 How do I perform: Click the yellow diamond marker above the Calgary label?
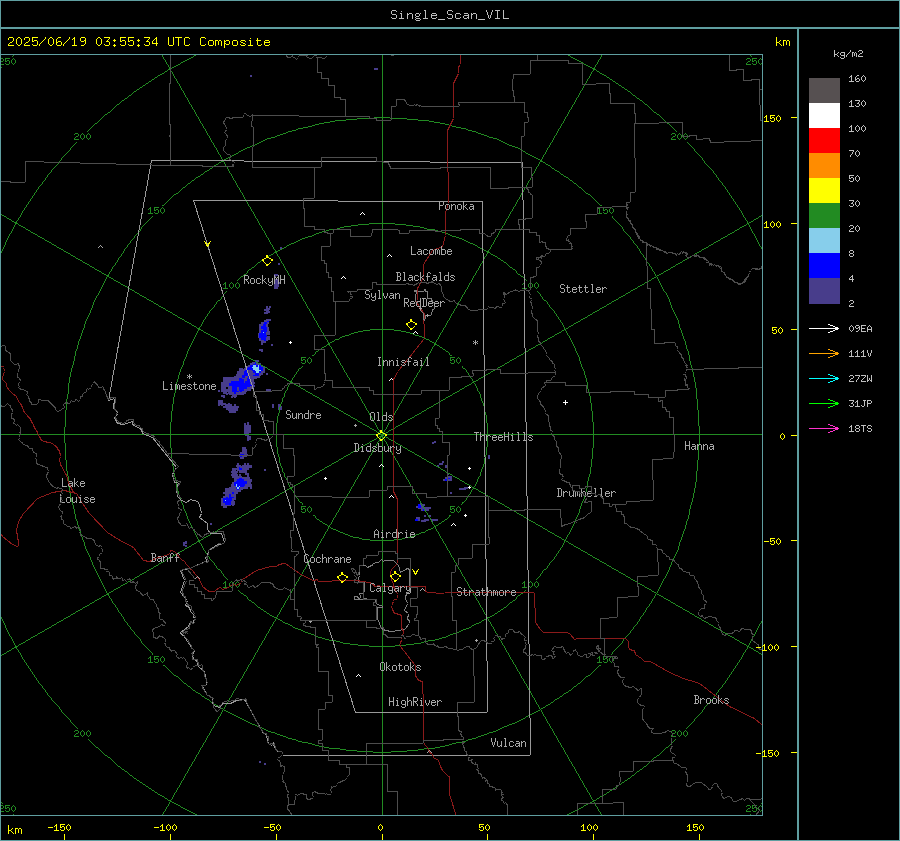click(395, 576)
